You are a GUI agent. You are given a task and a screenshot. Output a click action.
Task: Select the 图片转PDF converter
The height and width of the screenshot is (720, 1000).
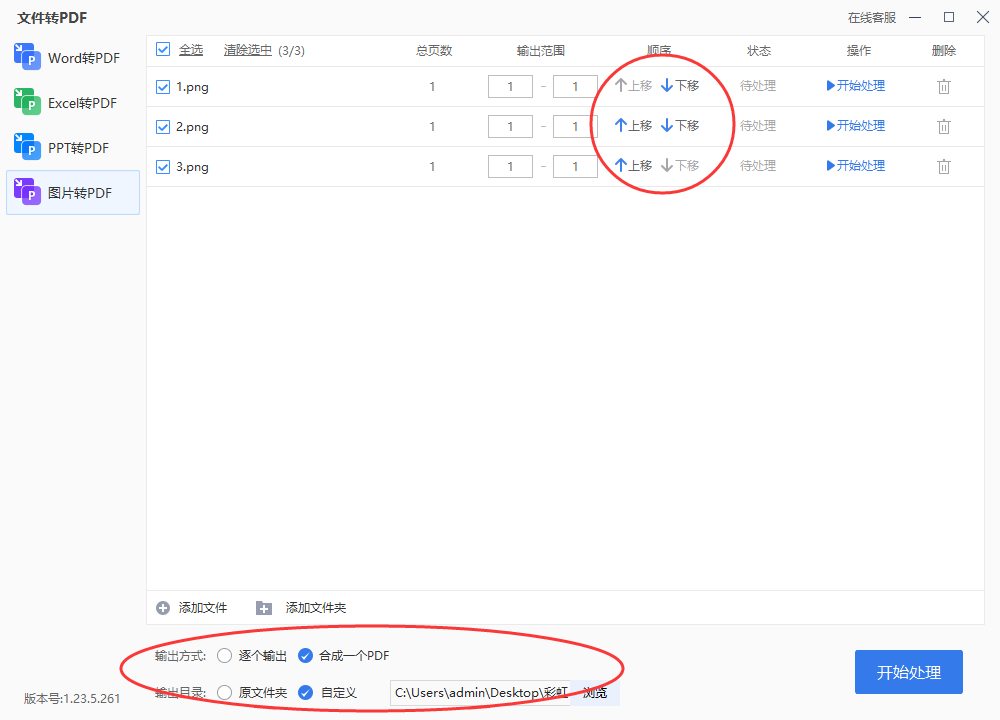[x=73, y=193]
